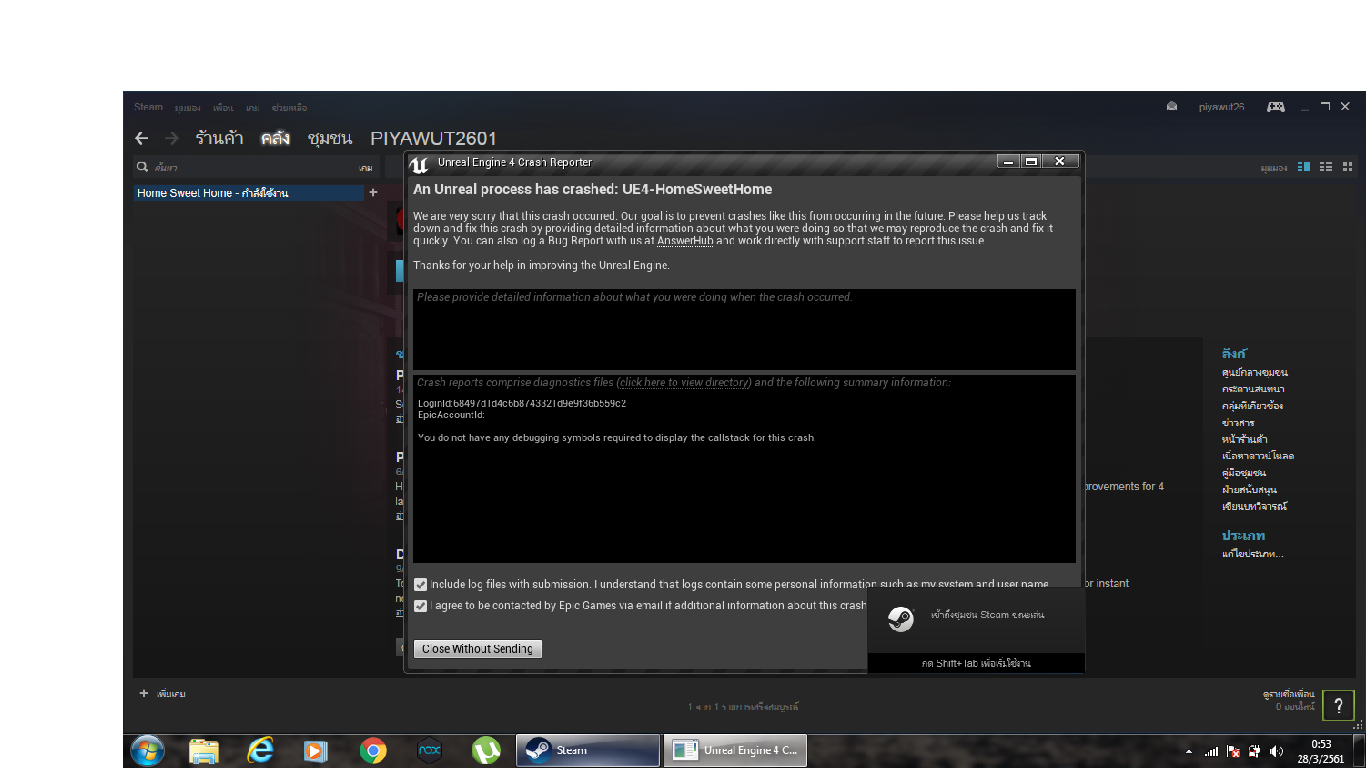
Task: Switch to the Unreal Engine 4 taskbar button
Action: tap(735, 751)
